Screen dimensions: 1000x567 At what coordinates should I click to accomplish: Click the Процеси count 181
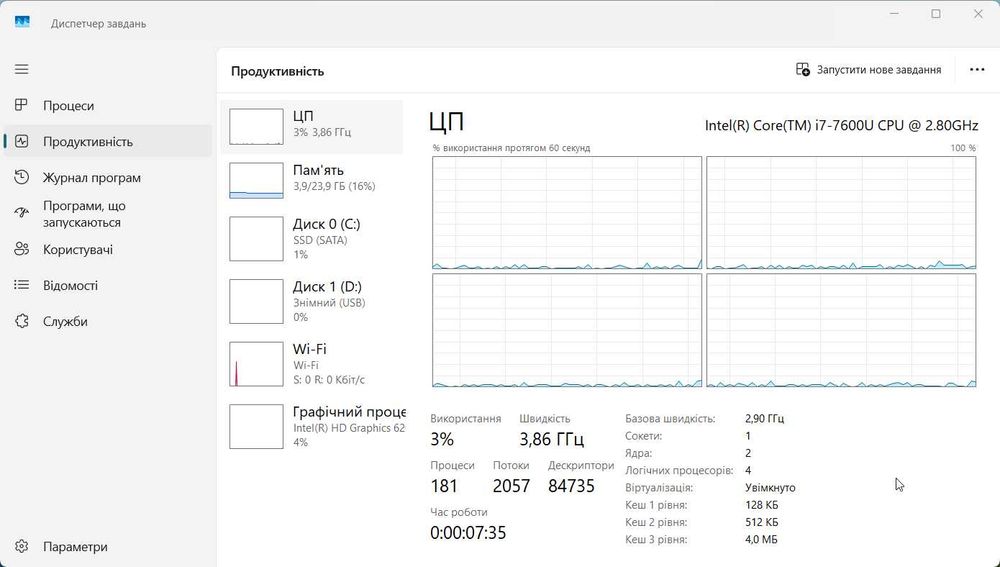(x=444, y=486)
